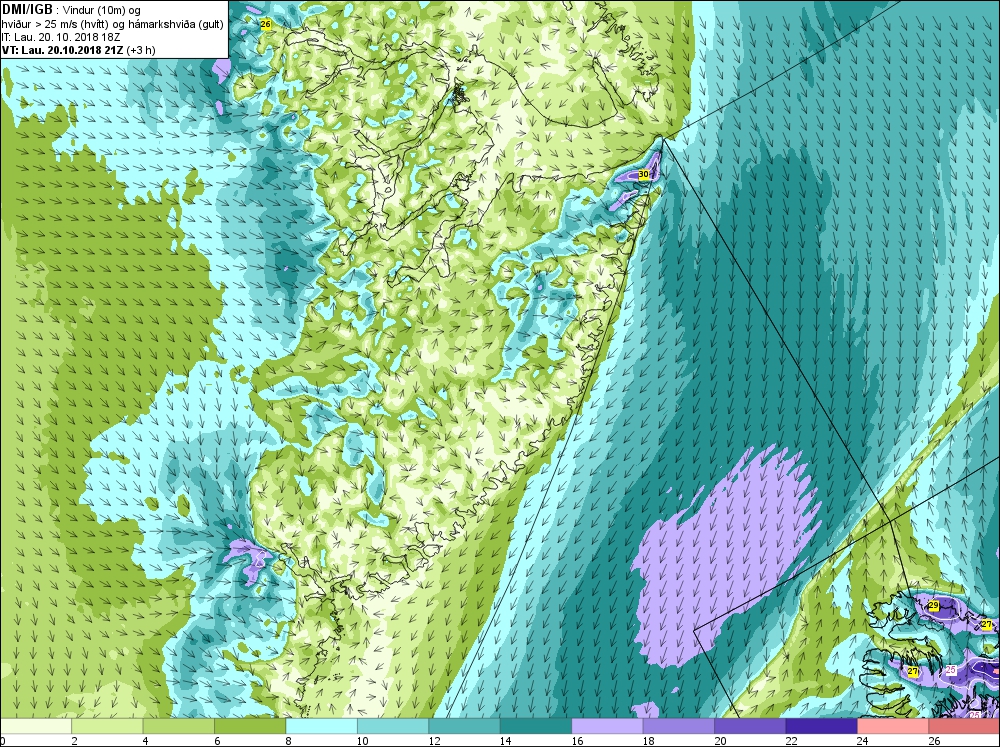
Task: Click the 12–14 m/s teal legend swatch
Action: coord(464,726)
